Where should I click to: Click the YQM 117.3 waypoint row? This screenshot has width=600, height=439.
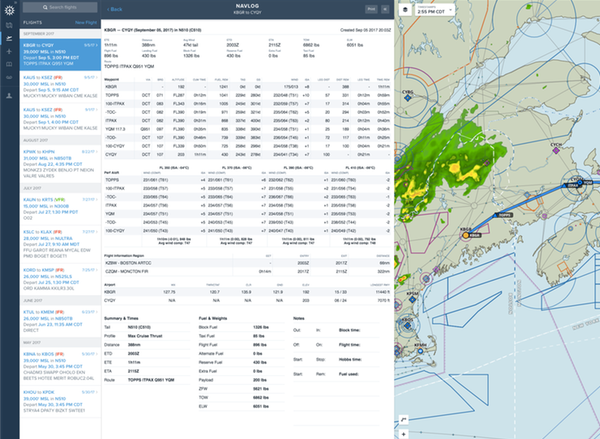[247, 129]
